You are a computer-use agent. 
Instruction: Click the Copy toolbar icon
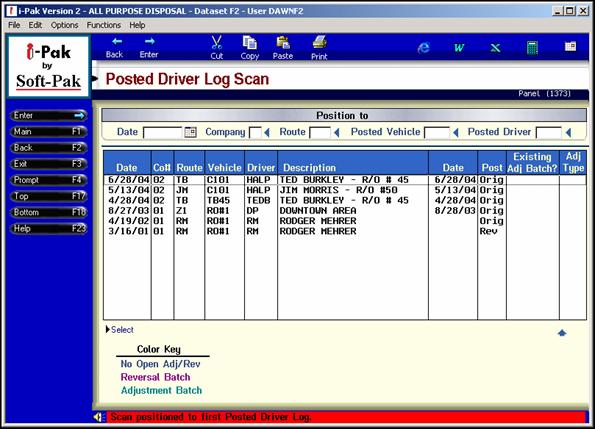pyautogui.click(x=249, y=42)
